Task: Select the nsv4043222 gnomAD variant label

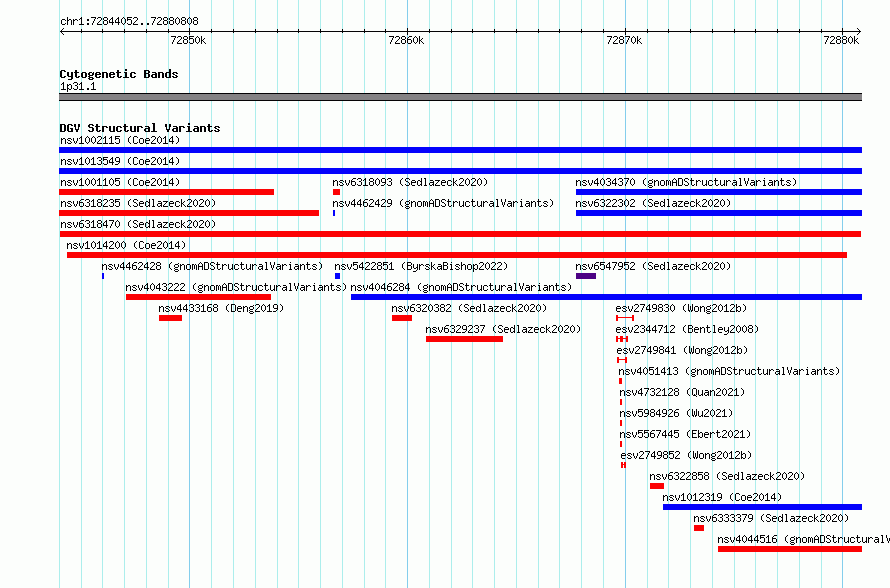Action: (x=236, y=287)
